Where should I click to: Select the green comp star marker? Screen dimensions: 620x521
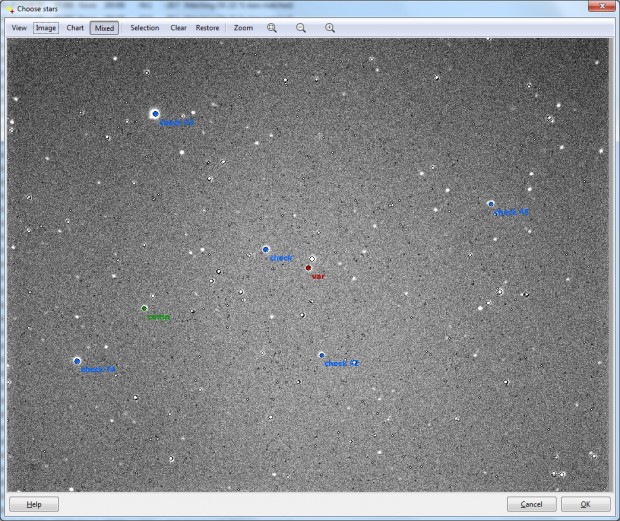coord(144,308)
